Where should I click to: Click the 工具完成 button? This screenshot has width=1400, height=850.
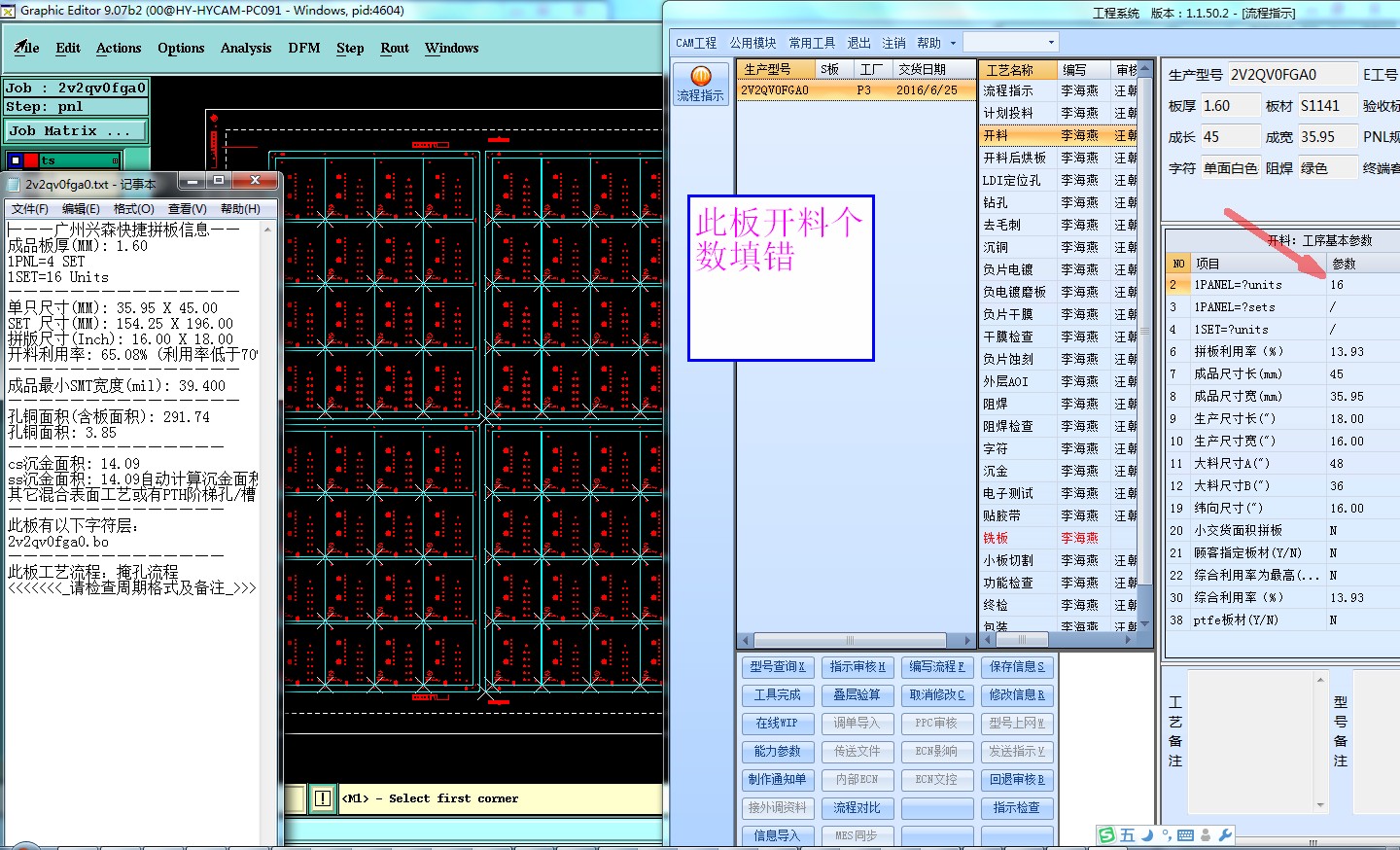click(778, 695)
